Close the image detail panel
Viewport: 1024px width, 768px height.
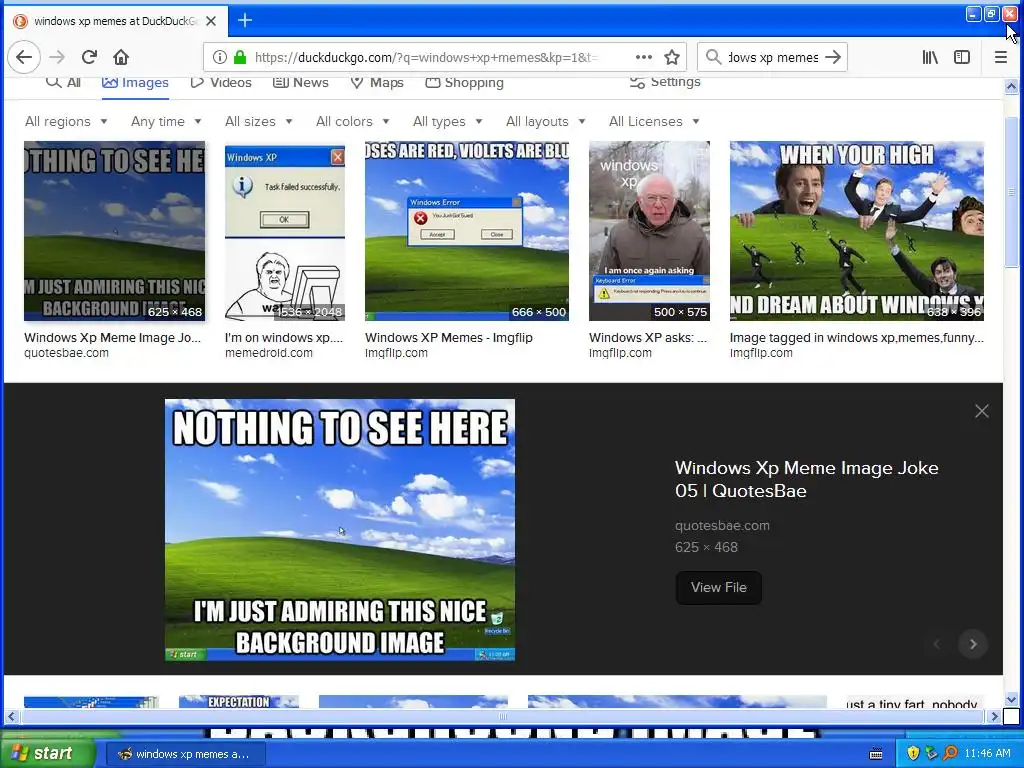[982, 411]
